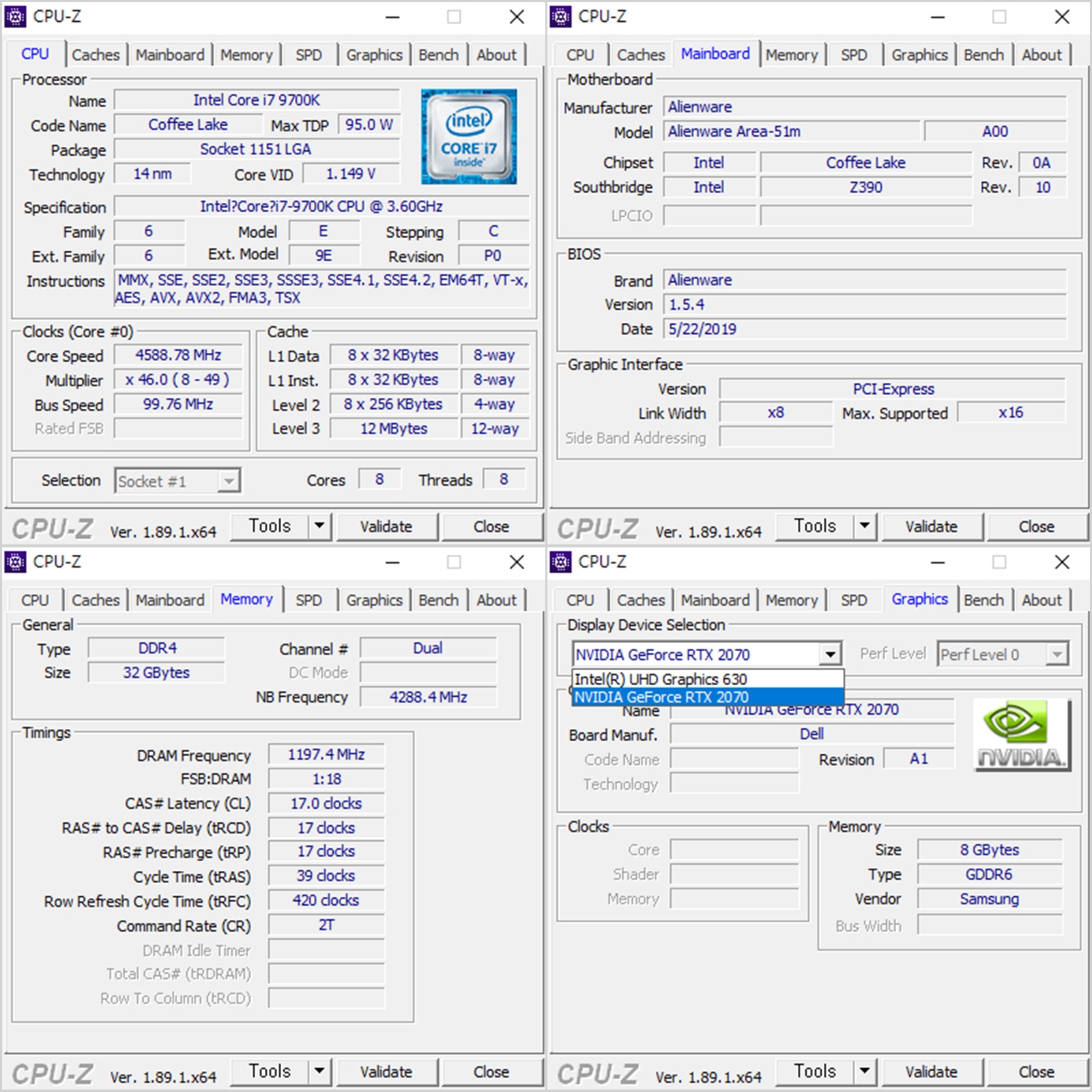
Task: Click the memory Size value "32 GBytes"
Action: pos(157,673)
